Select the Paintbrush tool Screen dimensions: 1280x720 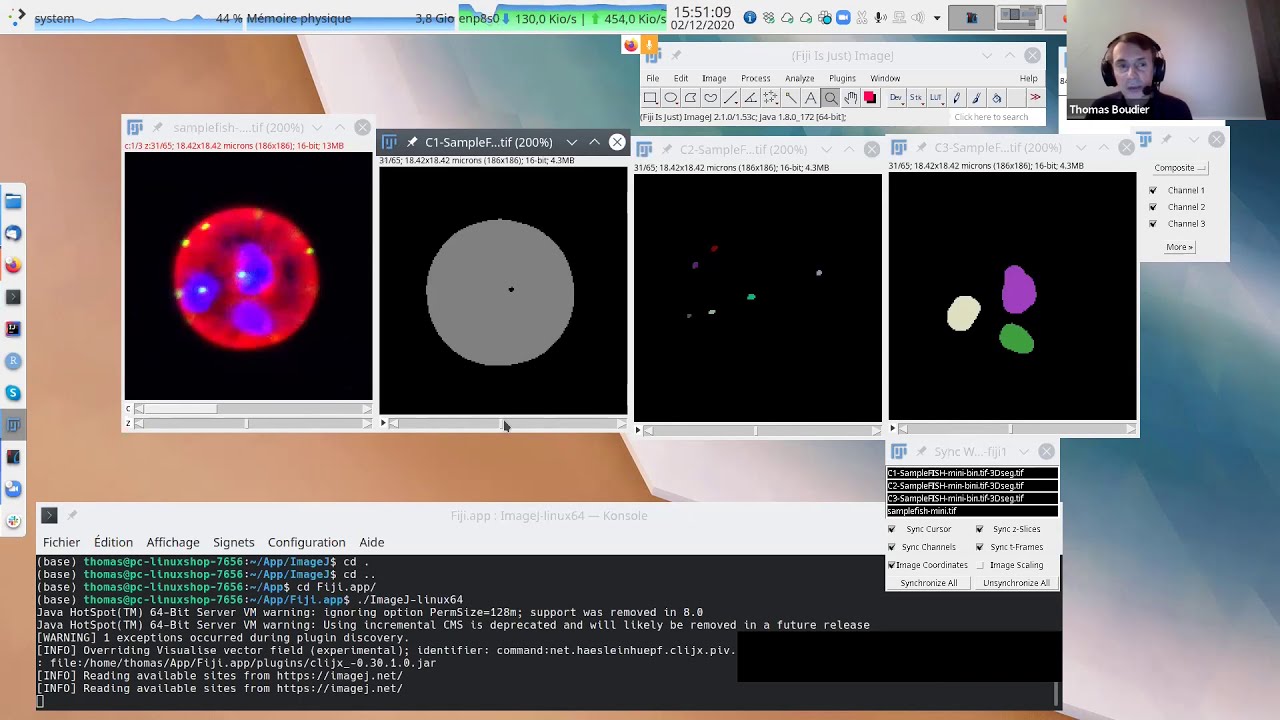point(976,98)
